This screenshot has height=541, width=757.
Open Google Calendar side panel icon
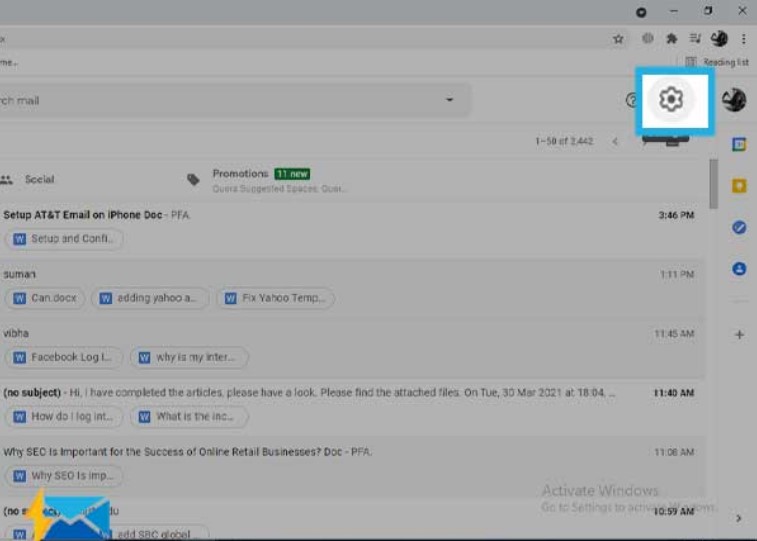click(739, 144)
